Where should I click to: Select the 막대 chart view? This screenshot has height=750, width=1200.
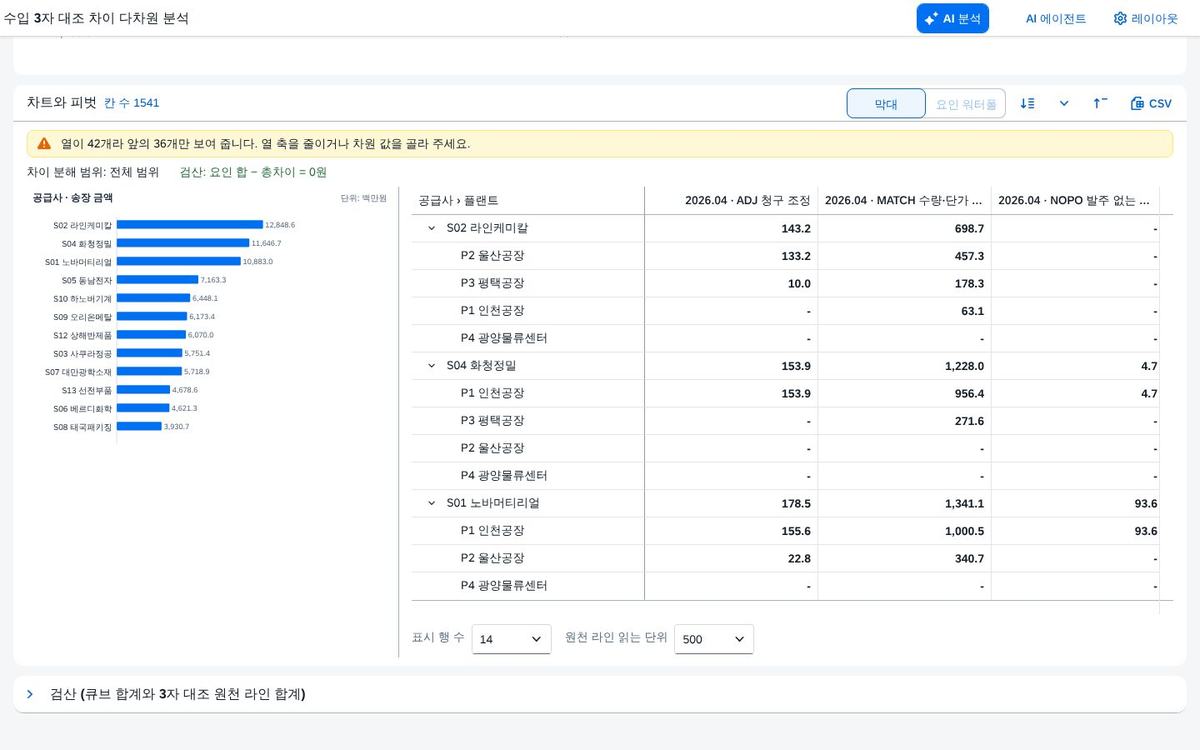tap(886, 103)
